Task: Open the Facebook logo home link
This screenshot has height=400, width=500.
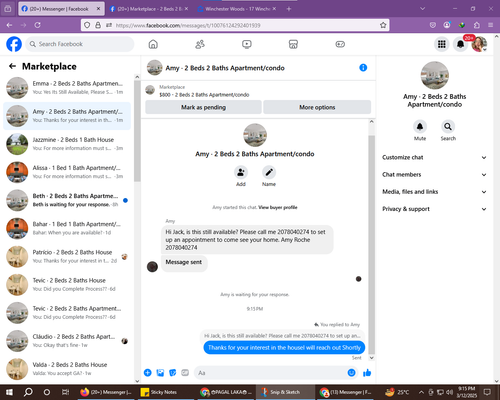Action: click(14, 44)
